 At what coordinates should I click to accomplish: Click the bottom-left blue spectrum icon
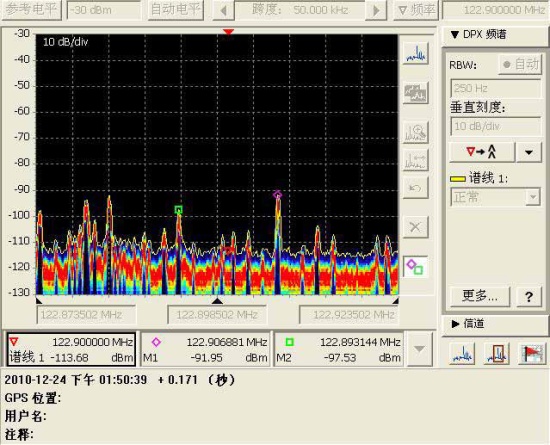tap(462, 353)
